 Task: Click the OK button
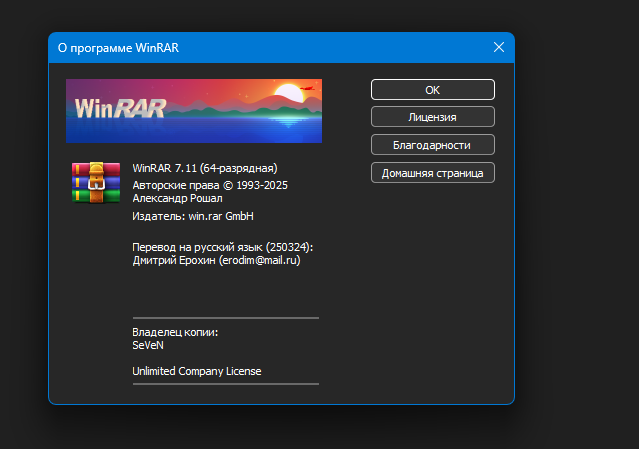pos(433,90)
